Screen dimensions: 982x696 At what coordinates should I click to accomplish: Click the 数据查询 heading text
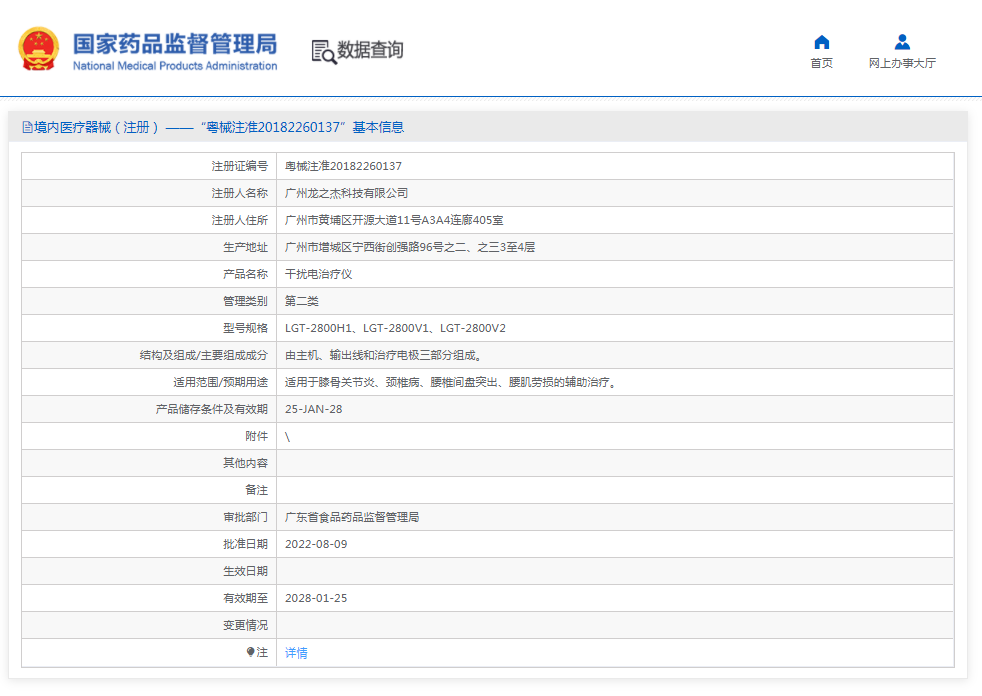(x=370, y=50)
